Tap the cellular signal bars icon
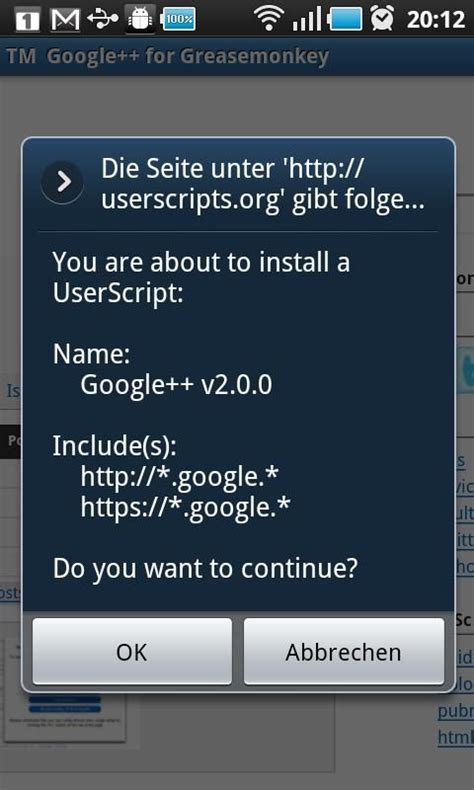This screenshot has height=790, width=474. 307,19
